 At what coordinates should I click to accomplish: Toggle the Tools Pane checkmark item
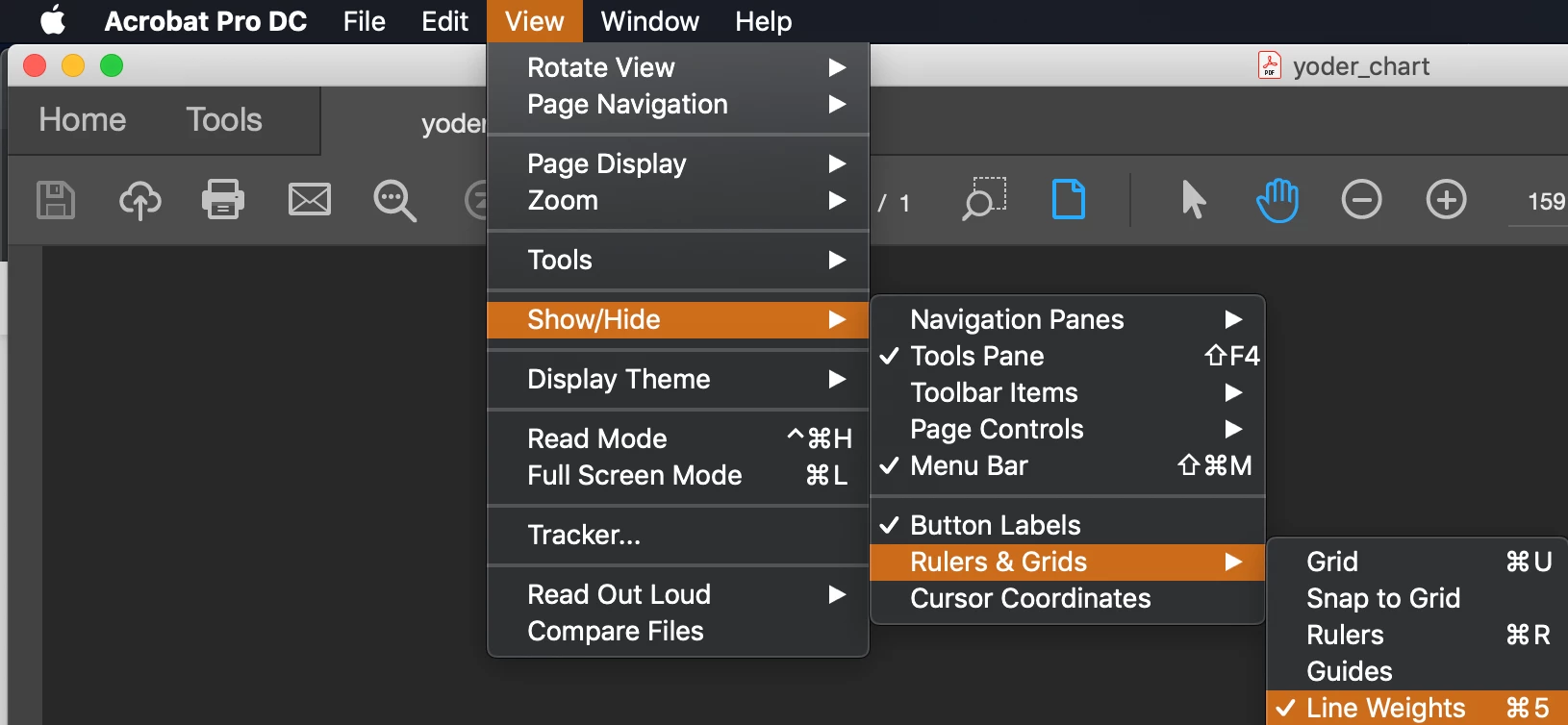tap(1068, 356)
